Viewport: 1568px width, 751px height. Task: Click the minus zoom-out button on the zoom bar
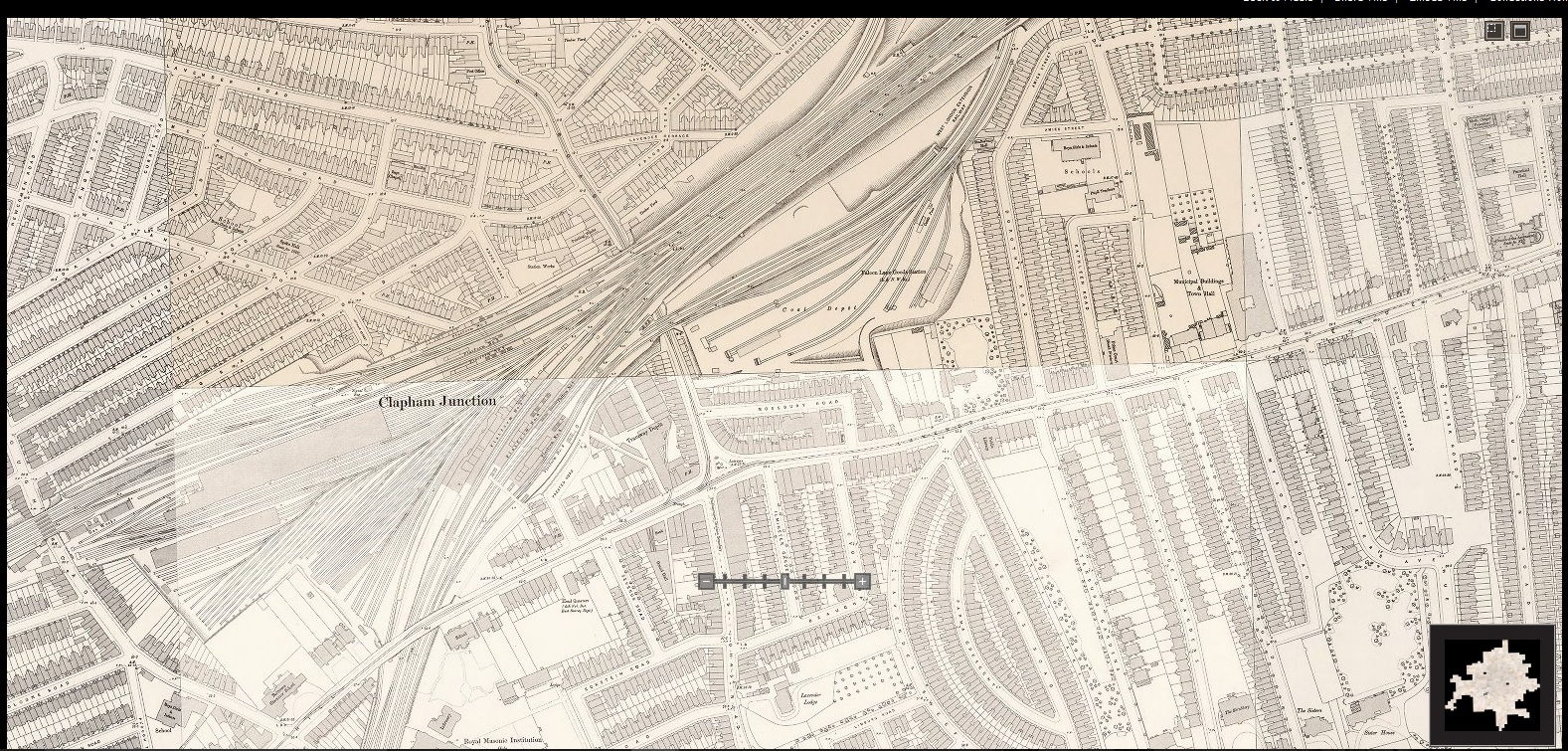pyautogui.click(x=706, y=581)
